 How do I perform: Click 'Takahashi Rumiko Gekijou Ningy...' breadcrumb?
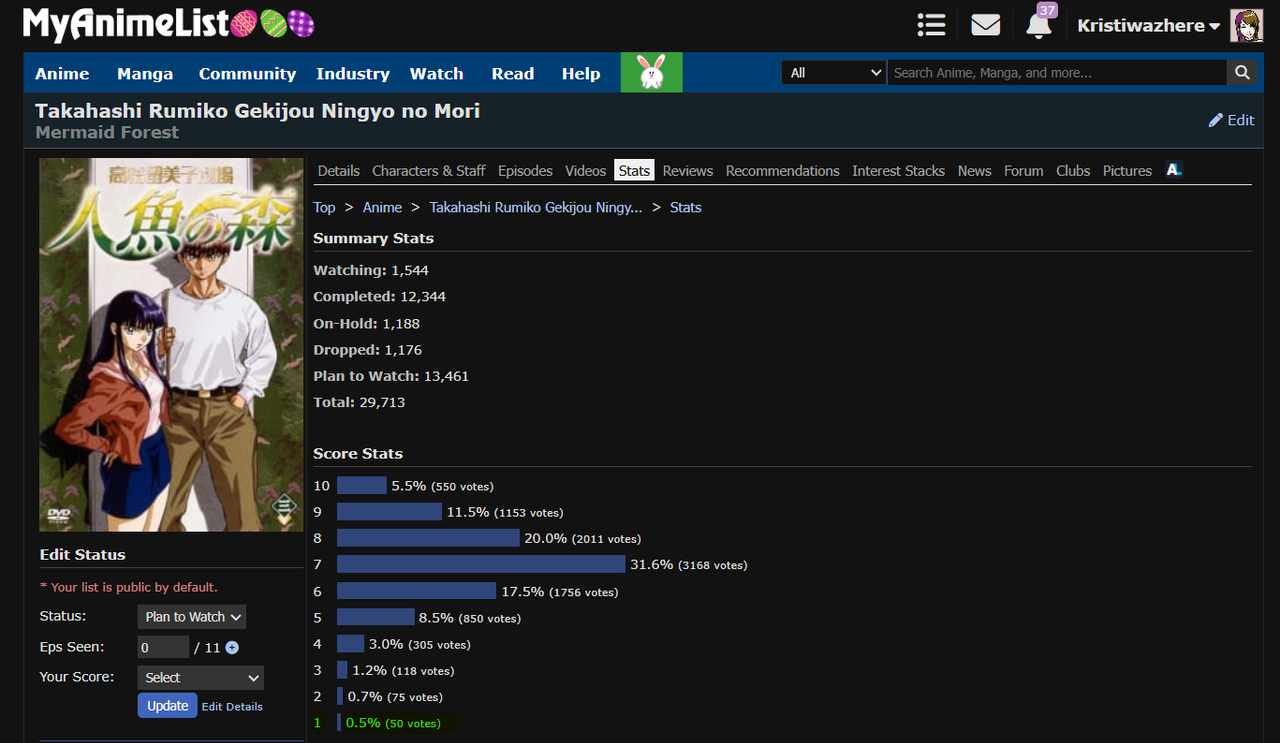(536, 208)
